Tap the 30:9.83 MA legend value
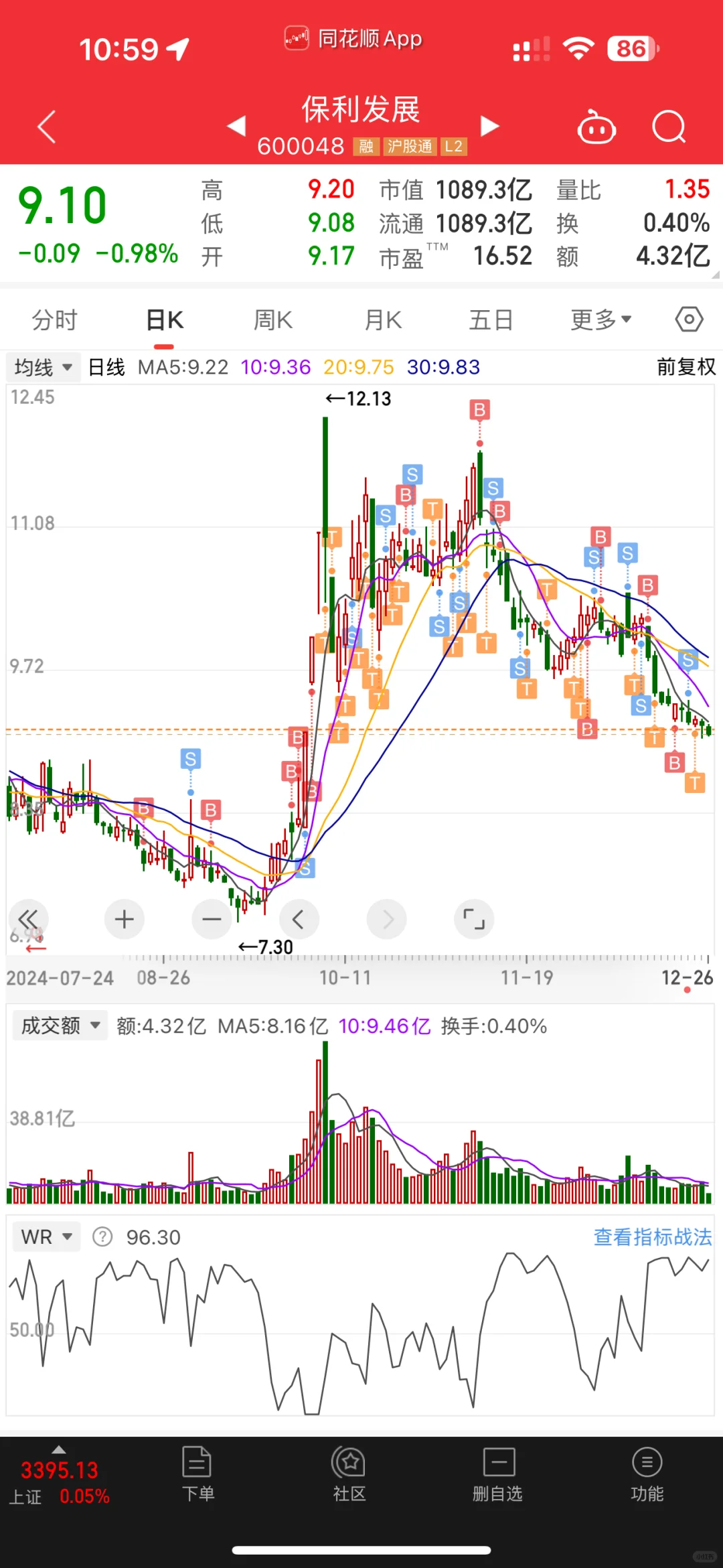This screenshot has height=1568, width=723. click(x=443, y=367)
